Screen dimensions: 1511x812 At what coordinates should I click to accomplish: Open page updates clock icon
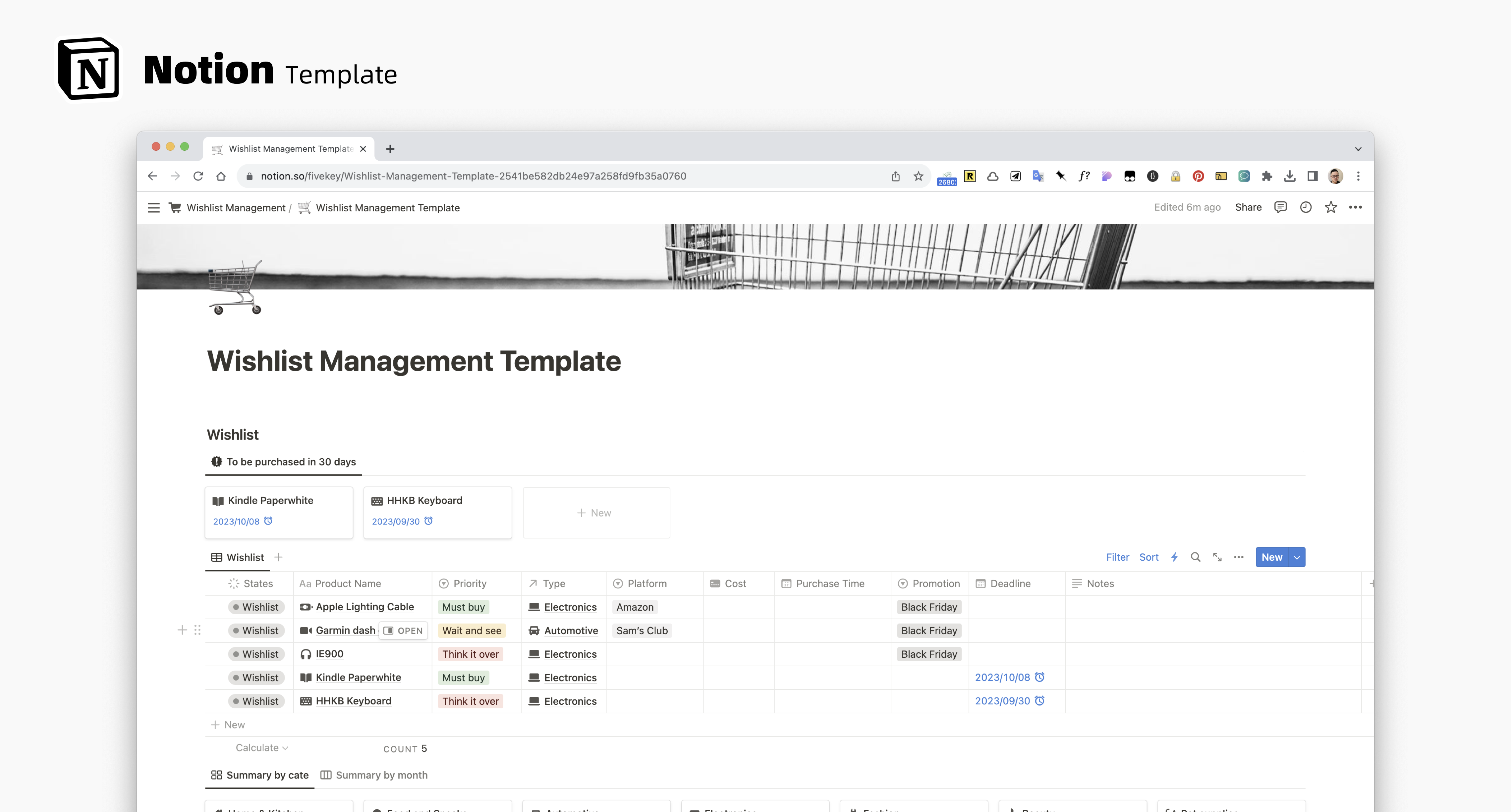click(1306, 207)
